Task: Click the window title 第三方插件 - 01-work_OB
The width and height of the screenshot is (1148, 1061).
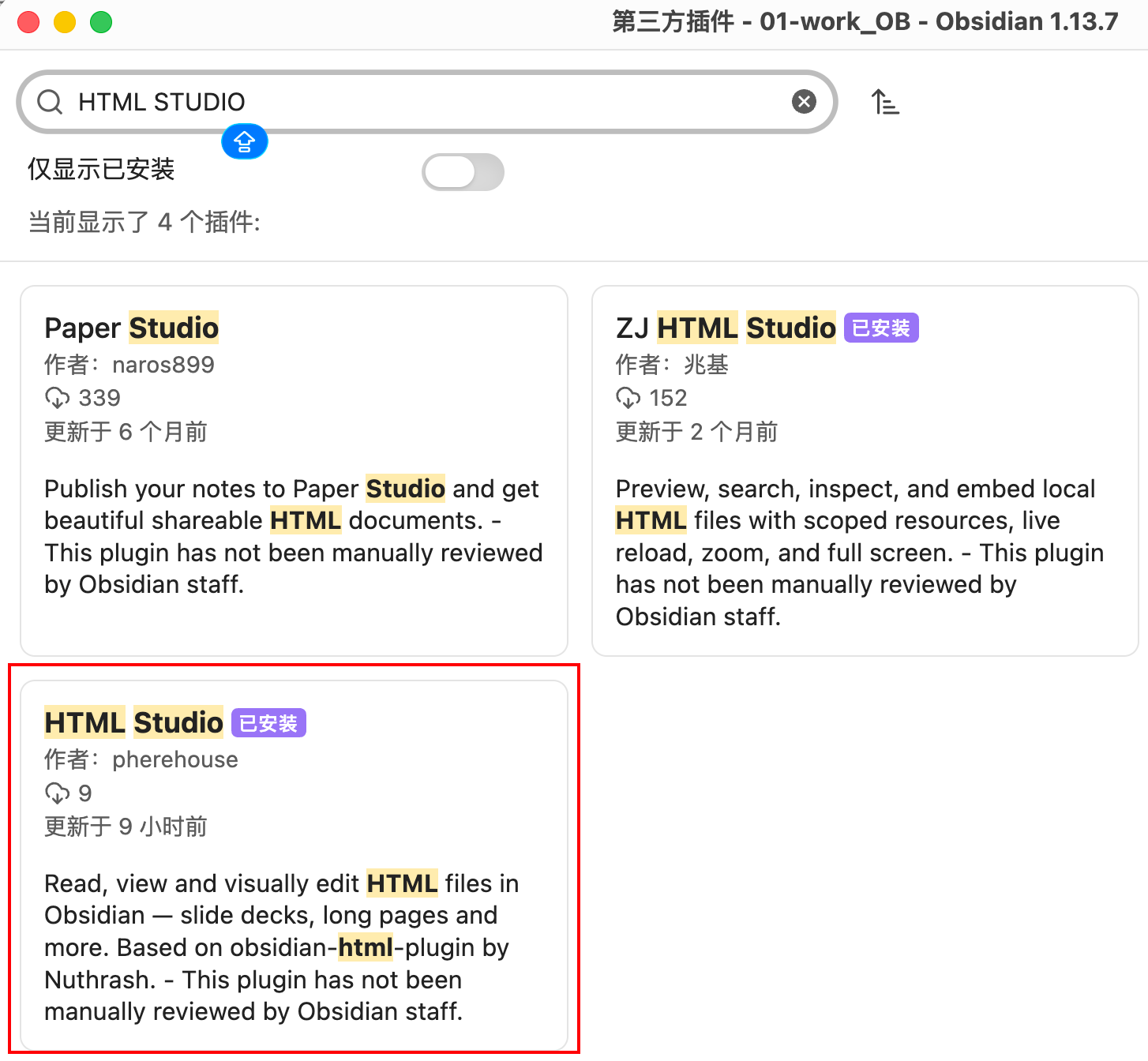Action: coord(761,21)
